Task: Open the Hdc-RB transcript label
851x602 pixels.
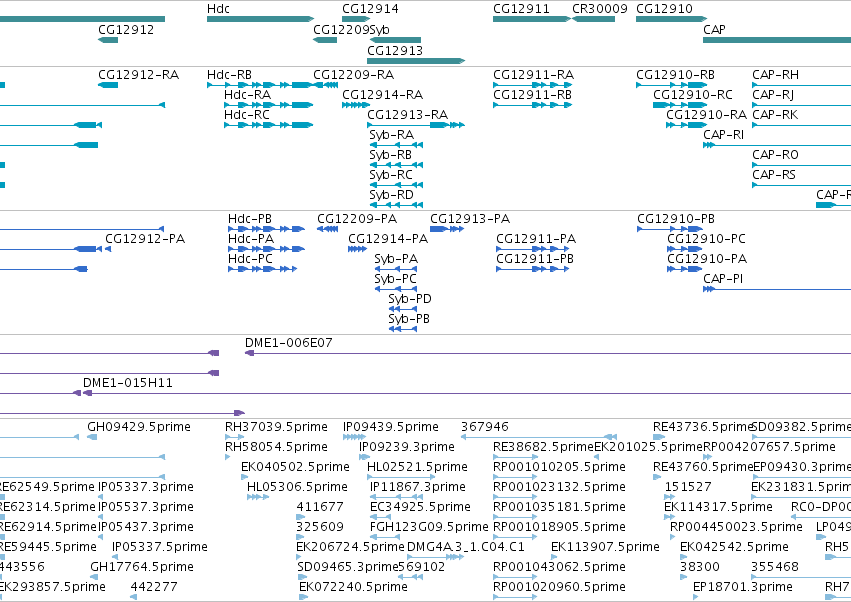Action: coord(230,74)
